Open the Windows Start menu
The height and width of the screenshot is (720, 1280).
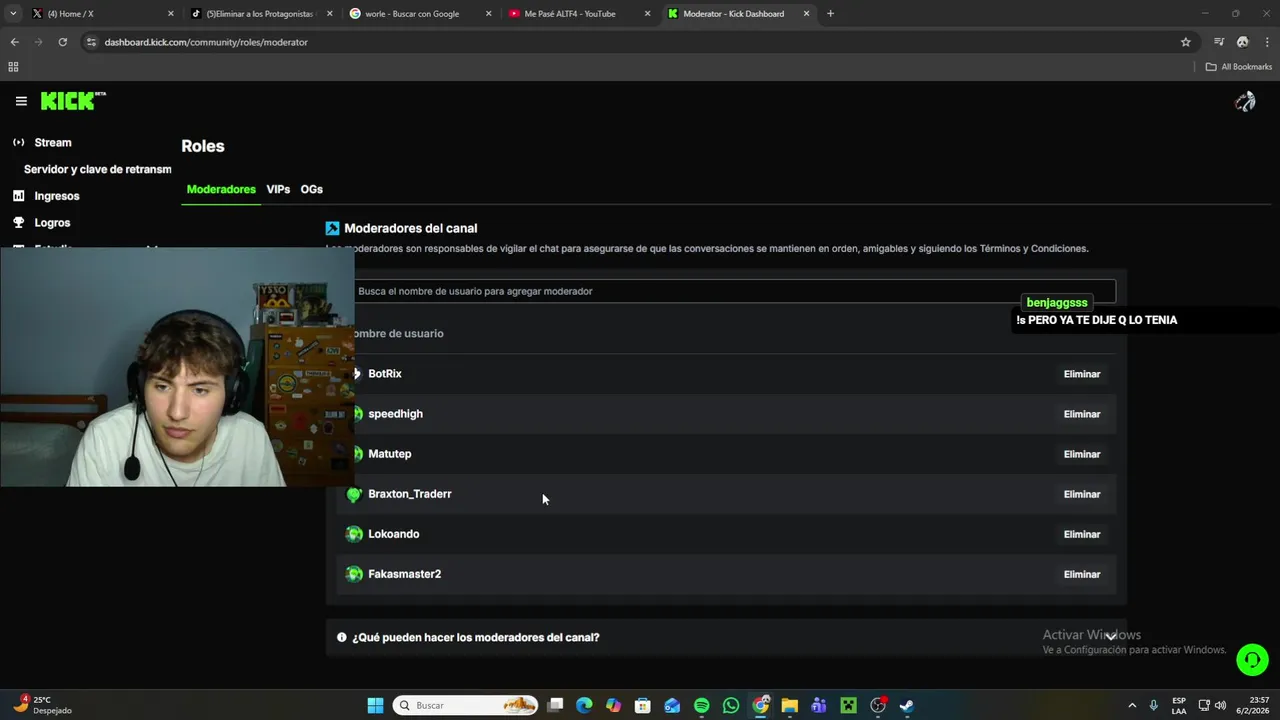[375, 705]
